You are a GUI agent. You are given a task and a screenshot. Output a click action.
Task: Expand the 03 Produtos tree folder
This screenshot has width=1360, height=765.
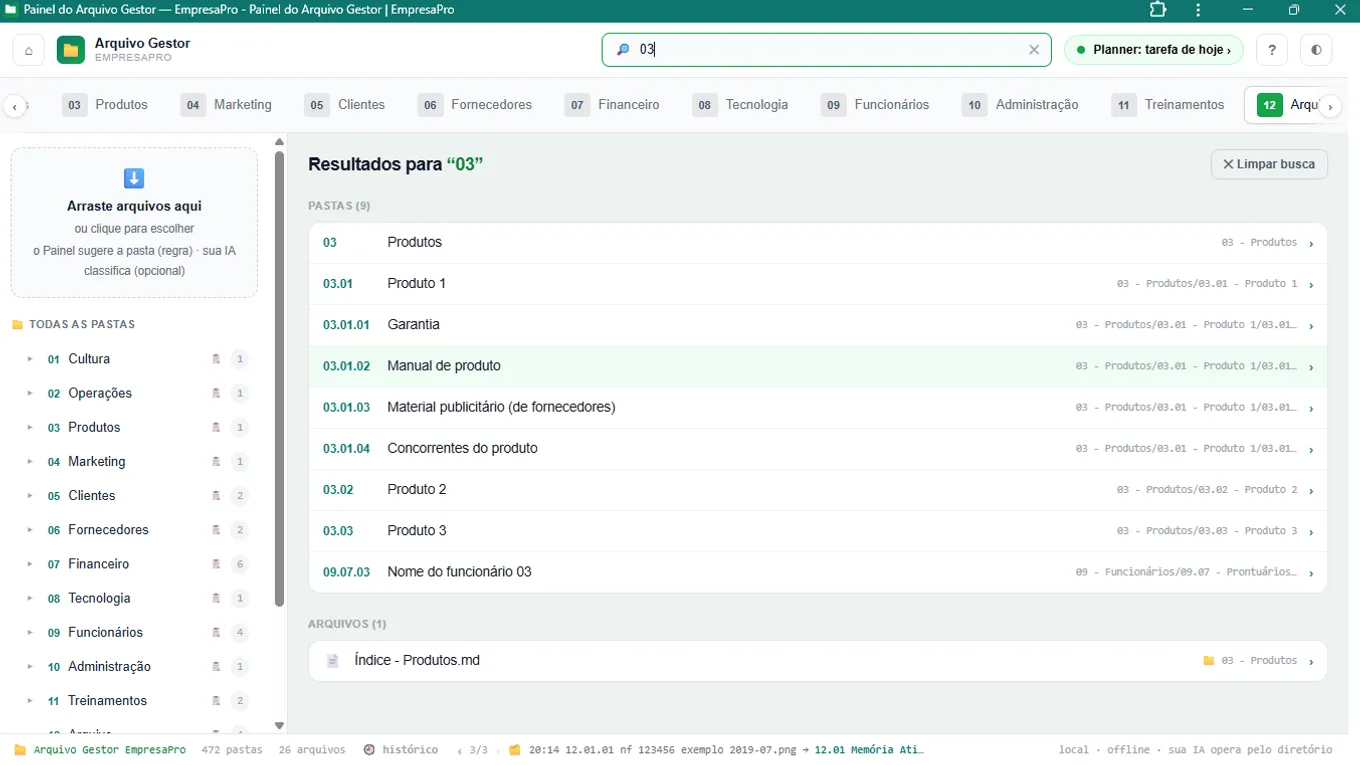pos(30,427)
